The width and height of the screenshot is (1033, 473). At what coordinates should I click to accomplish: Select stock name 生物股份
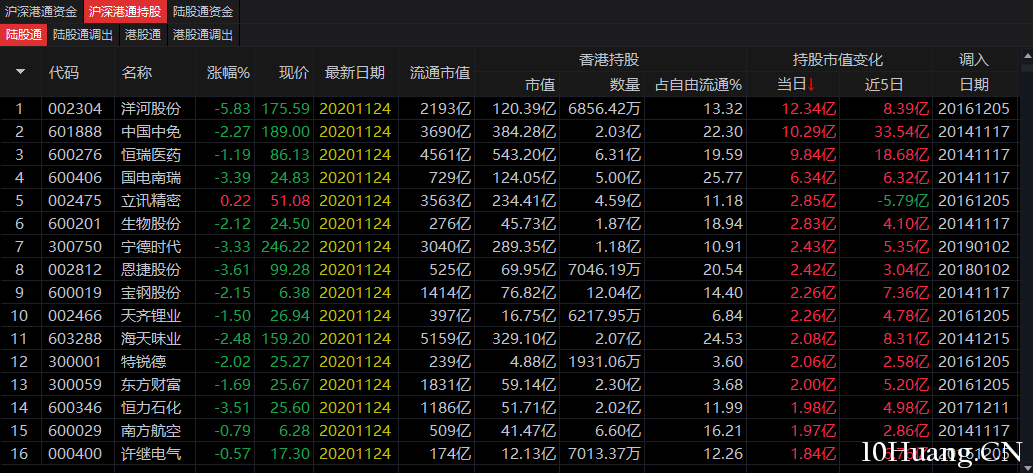(x=151, y=223)
